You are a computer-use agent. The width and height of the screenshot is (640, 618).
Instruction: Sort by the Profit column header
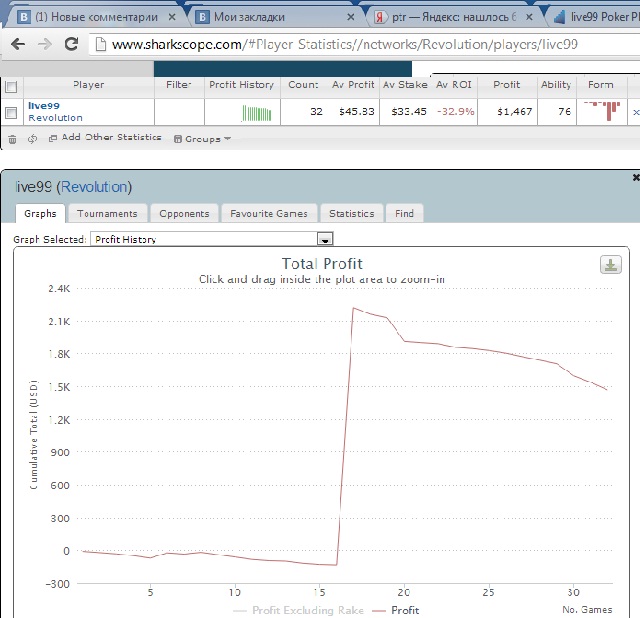(507, 85)
